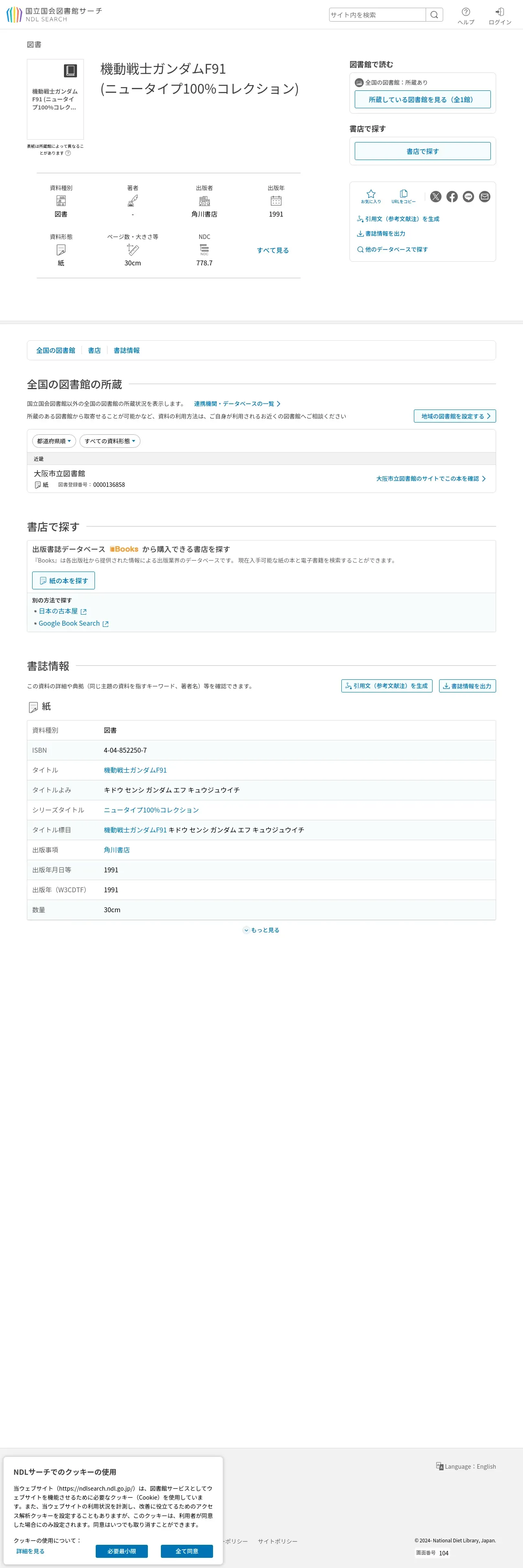Viewport: 523px width, 1568px height.
Task: Open 連携機関・データベースの一覧 link
Action: [237, 404]
